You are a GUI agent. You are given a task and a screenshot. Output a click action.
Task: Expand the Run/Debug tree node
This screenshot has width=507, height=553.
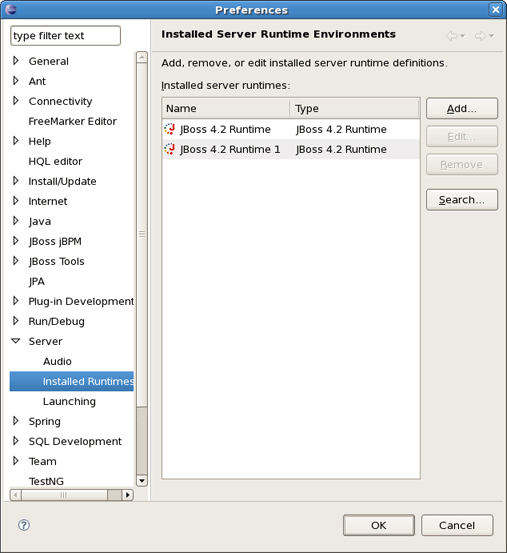(16, 321)
